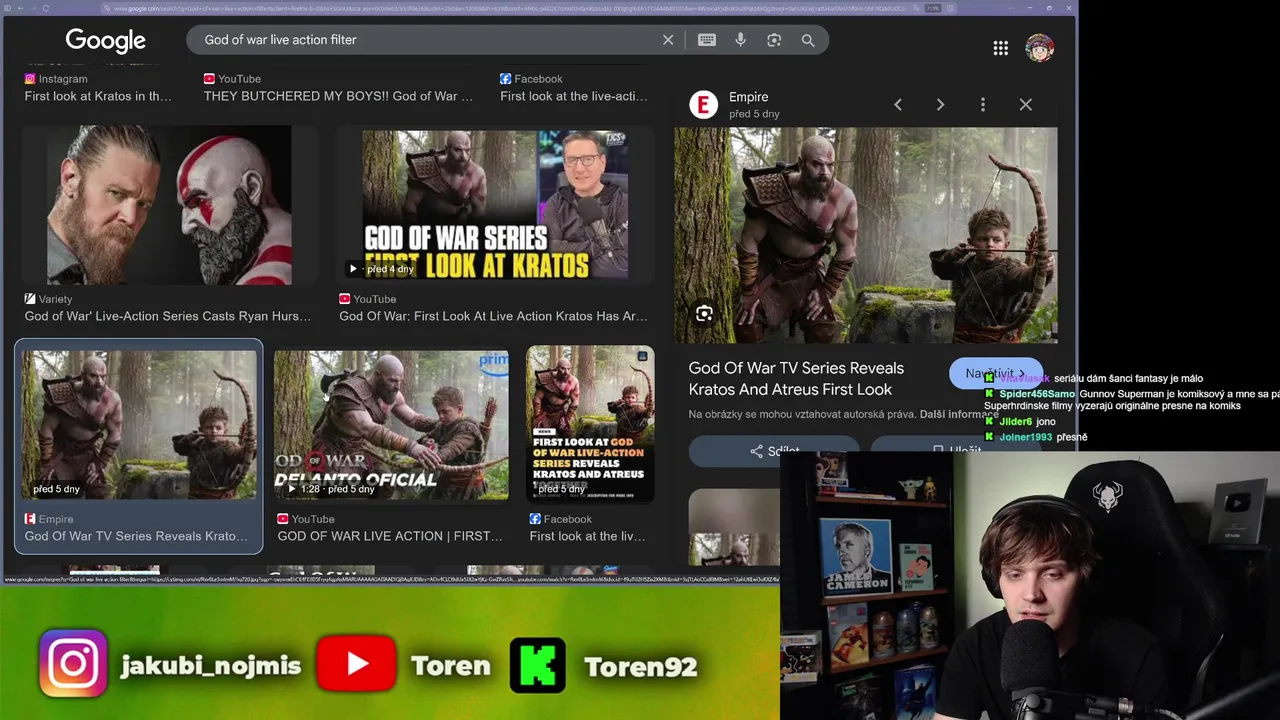
Task: Open 'THEY BUTCHERED MY BOYS!!' YouTube link
Action: [338, 96]
